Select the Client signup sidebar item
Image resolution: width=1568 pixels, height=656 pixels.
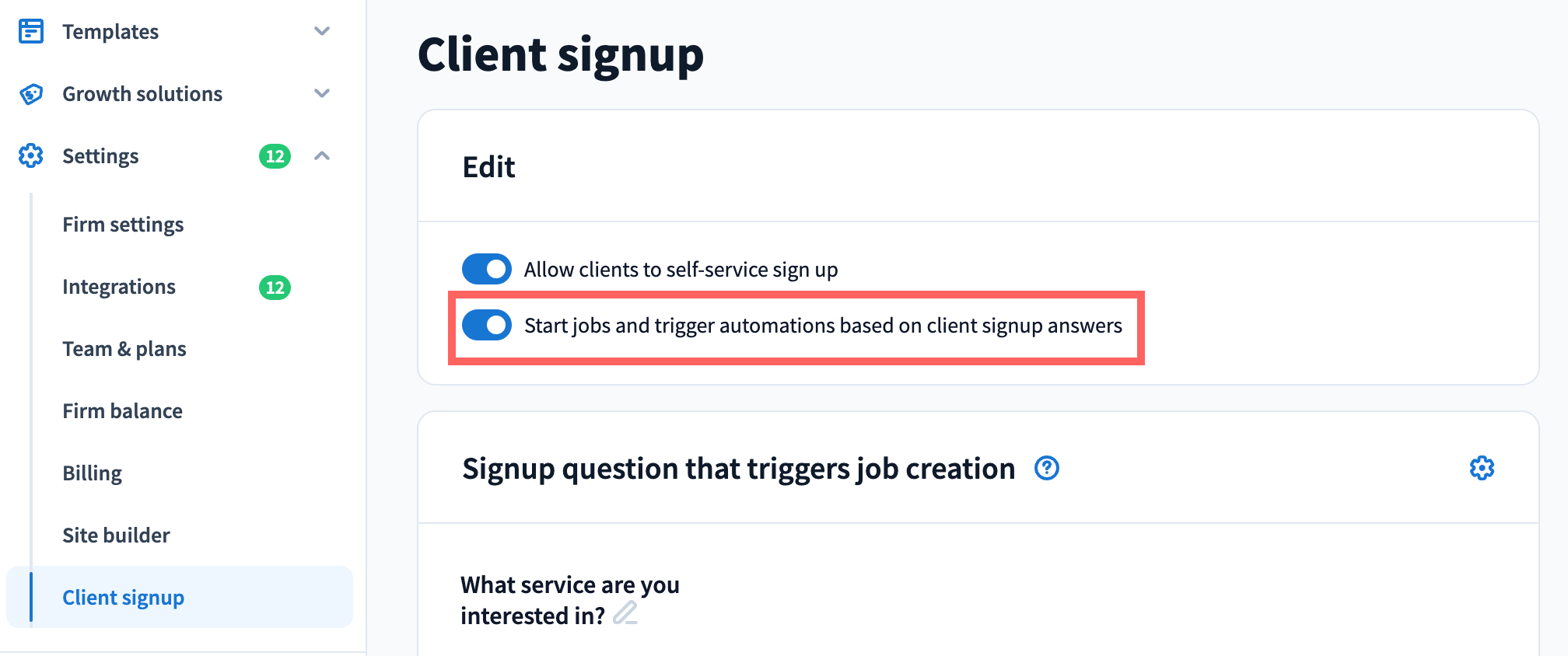pos(124,598)
